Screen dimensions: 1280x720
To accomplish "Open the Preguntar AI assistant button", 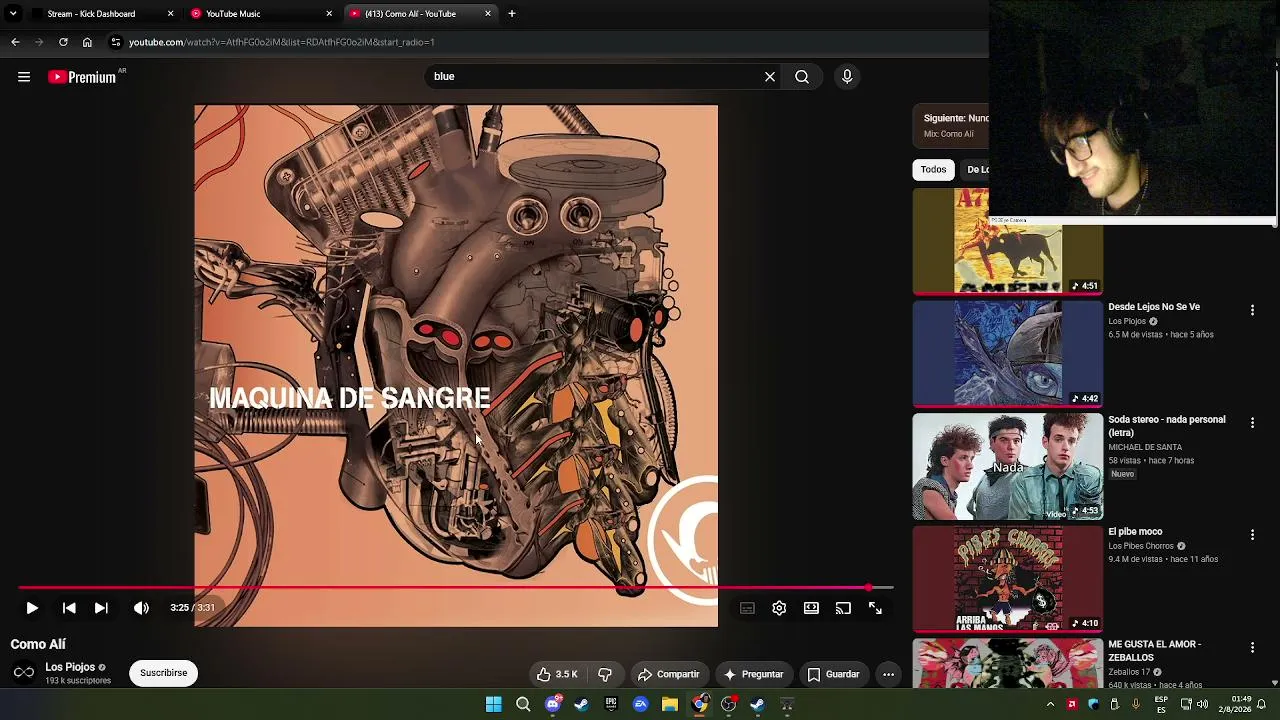I will pos(754,675).
